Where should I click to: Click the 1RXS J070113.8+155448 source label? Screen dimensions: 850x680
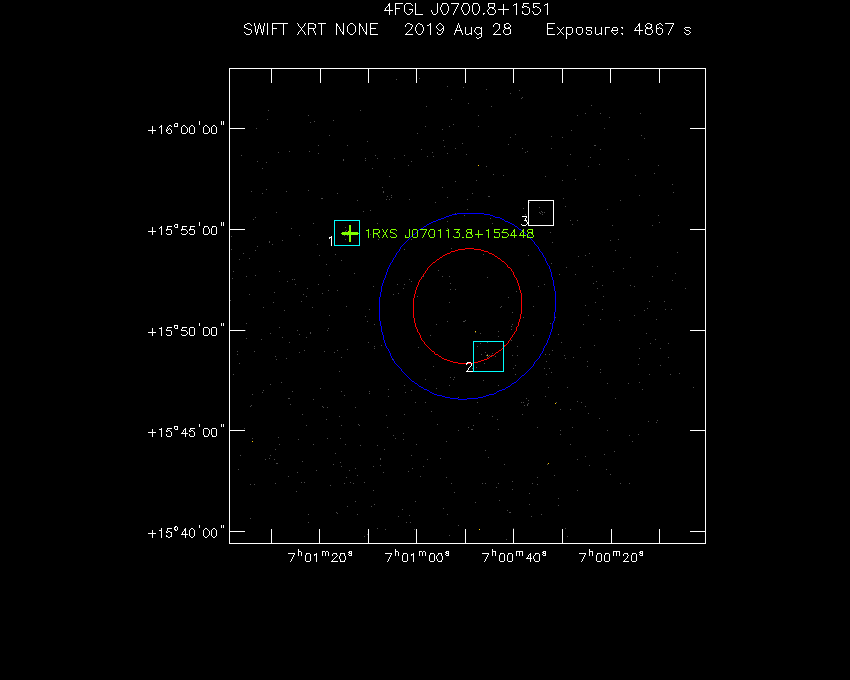449,234
